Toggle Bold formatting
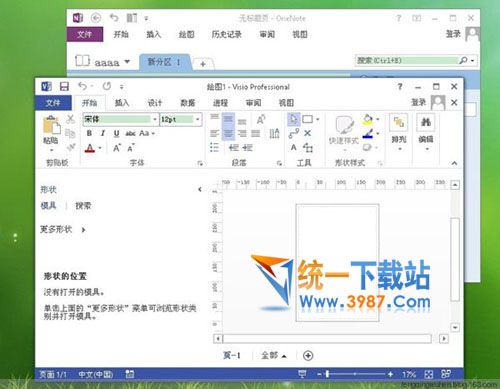Screen dimensions: 500x389 pyautogui.click(x=89, y=133)
